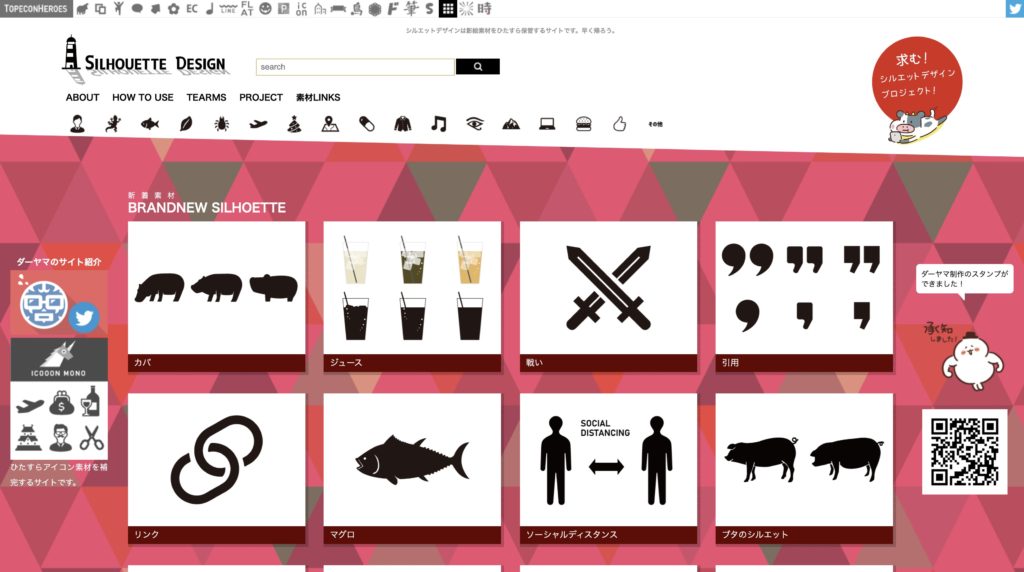This screenshot has width=1024, height=572.
Task: Click the BRANDNEW SILHOETTE heading
Action: pyautogui.click(x=206, y=208)
